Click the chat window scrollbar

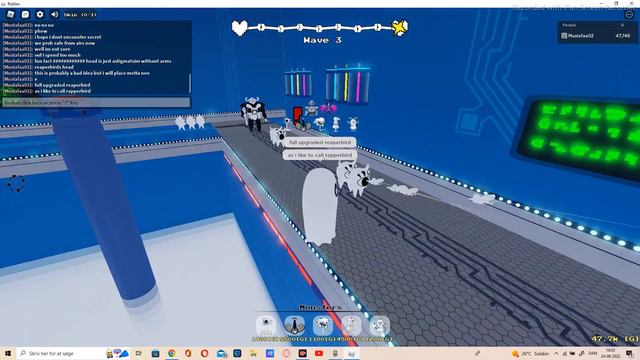(189, 83)
